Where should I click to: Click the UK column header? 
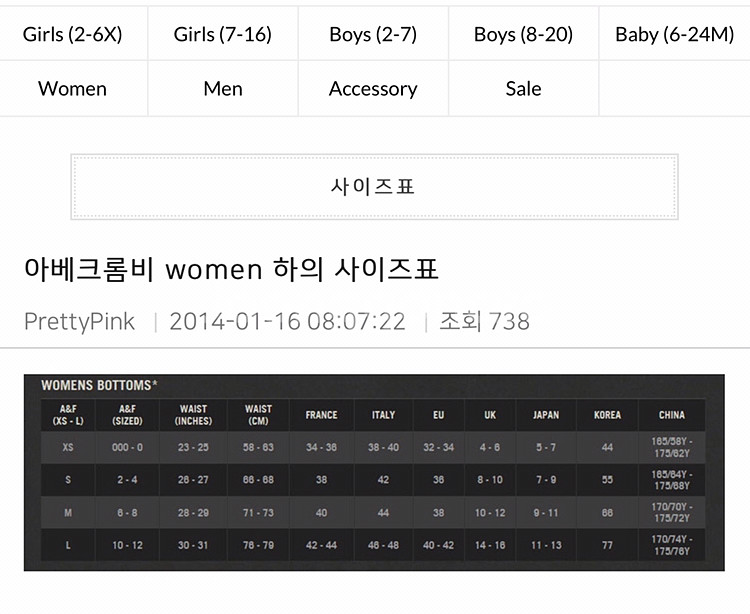pos(490,415)
